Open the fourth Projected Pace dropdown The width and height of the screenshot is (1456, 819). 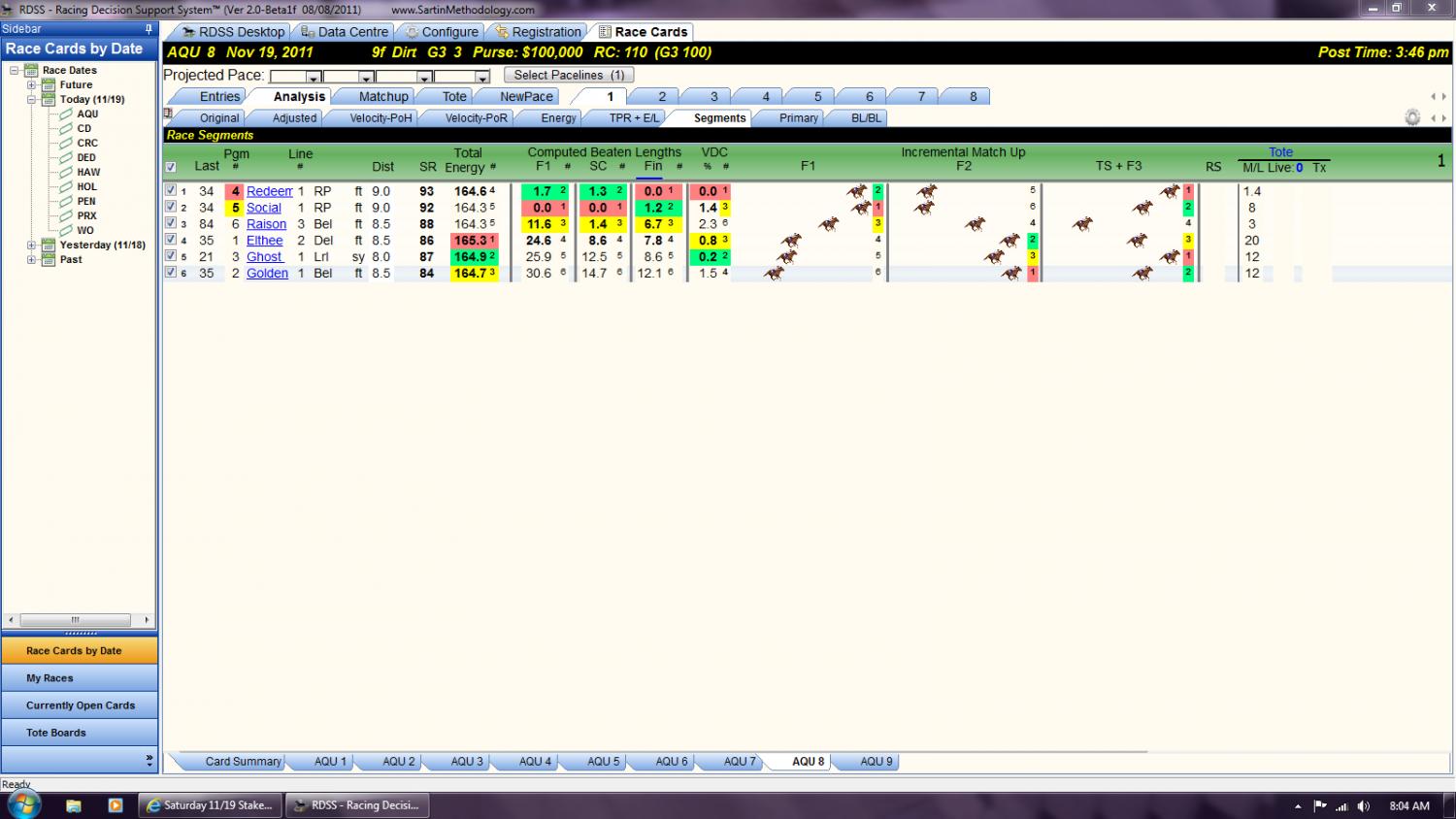coord(482,77)
